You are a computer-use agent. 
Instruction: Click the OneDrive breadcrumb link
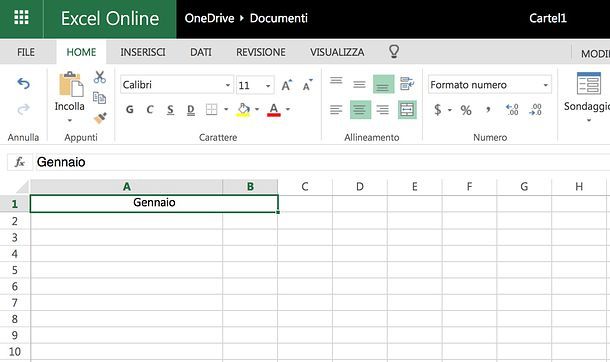point(209,18)
